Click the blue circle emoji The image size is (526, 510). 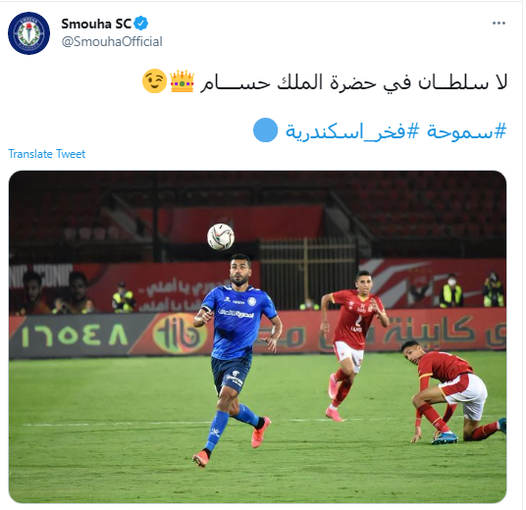pos(265,130)
